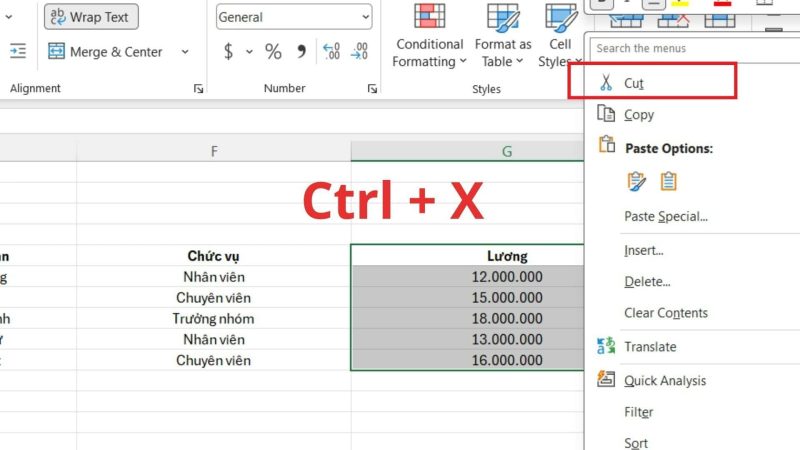800x450 pixels.
Task: Select the 15.000.000 salary cell
Action: click(x=467, y=297)
